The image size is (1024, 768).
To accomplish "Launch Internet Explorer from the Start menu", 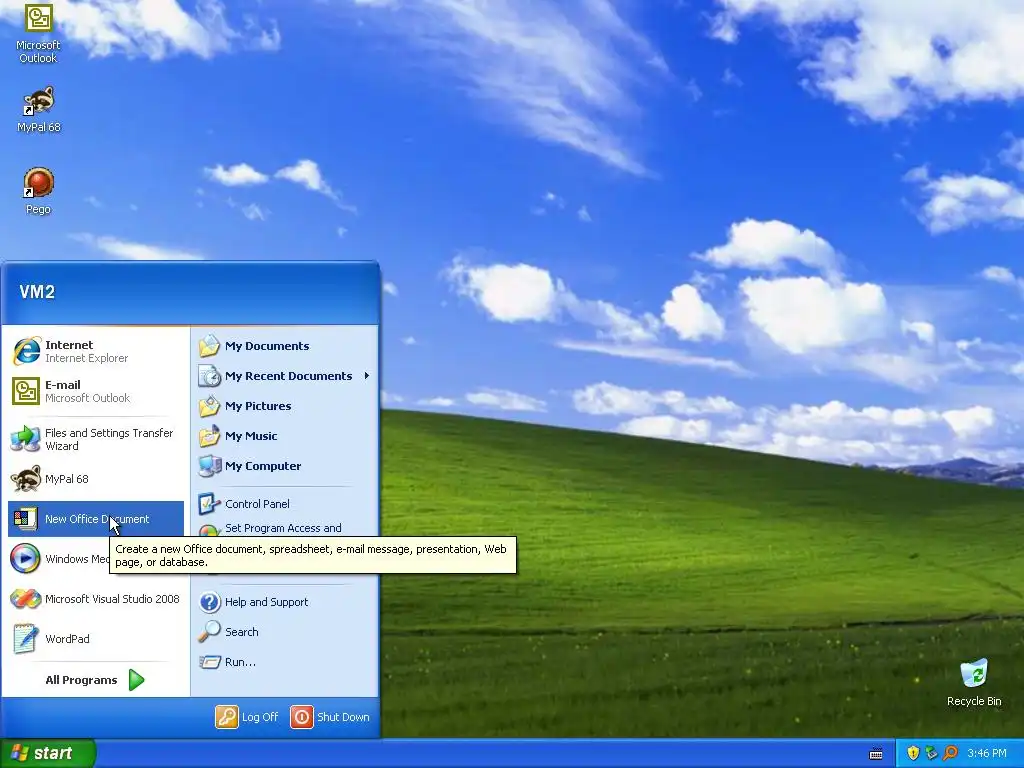I will 96,351.
